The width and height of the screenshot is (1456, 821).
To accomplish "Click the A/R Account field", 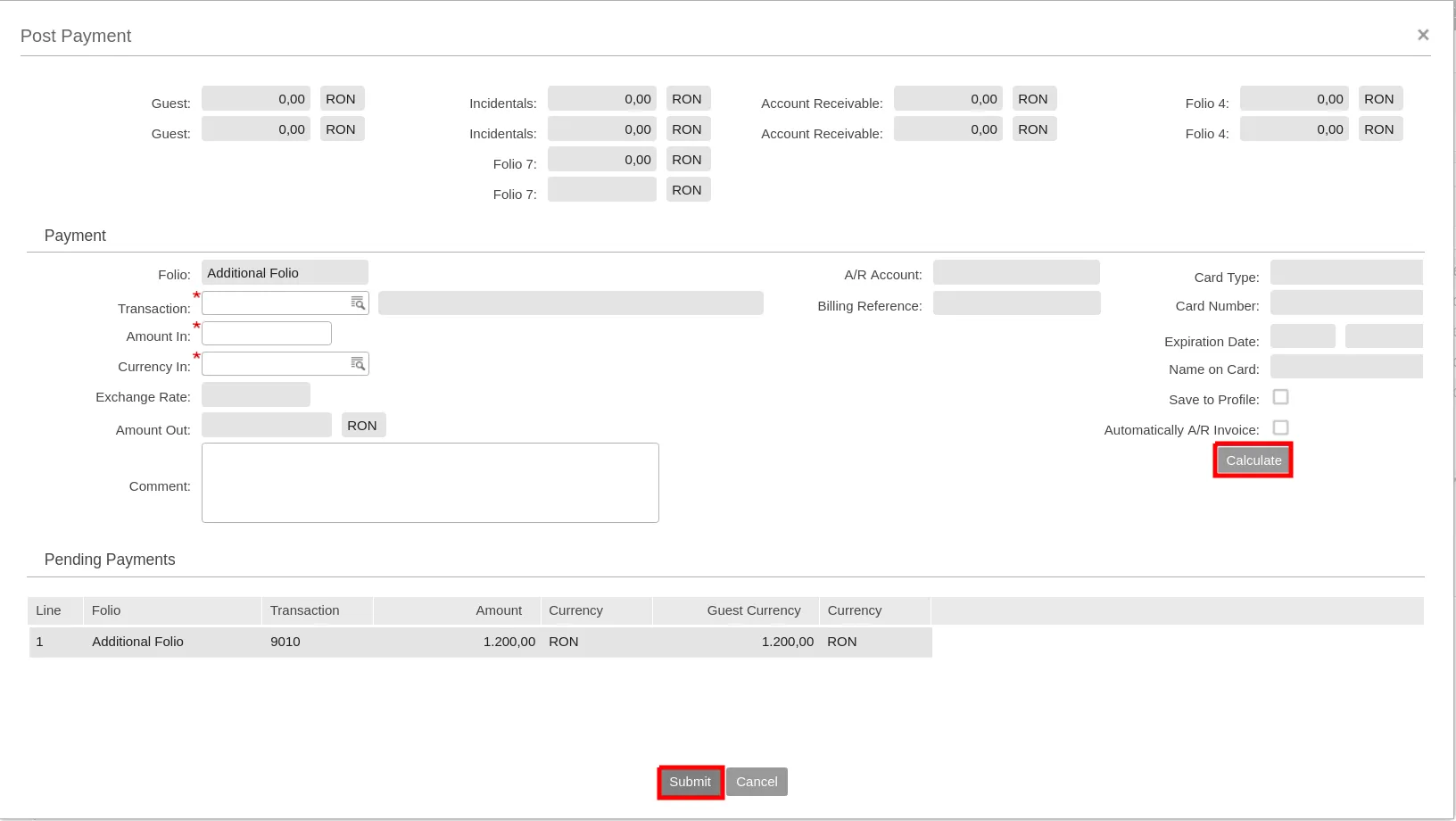I will [1016, 272].
